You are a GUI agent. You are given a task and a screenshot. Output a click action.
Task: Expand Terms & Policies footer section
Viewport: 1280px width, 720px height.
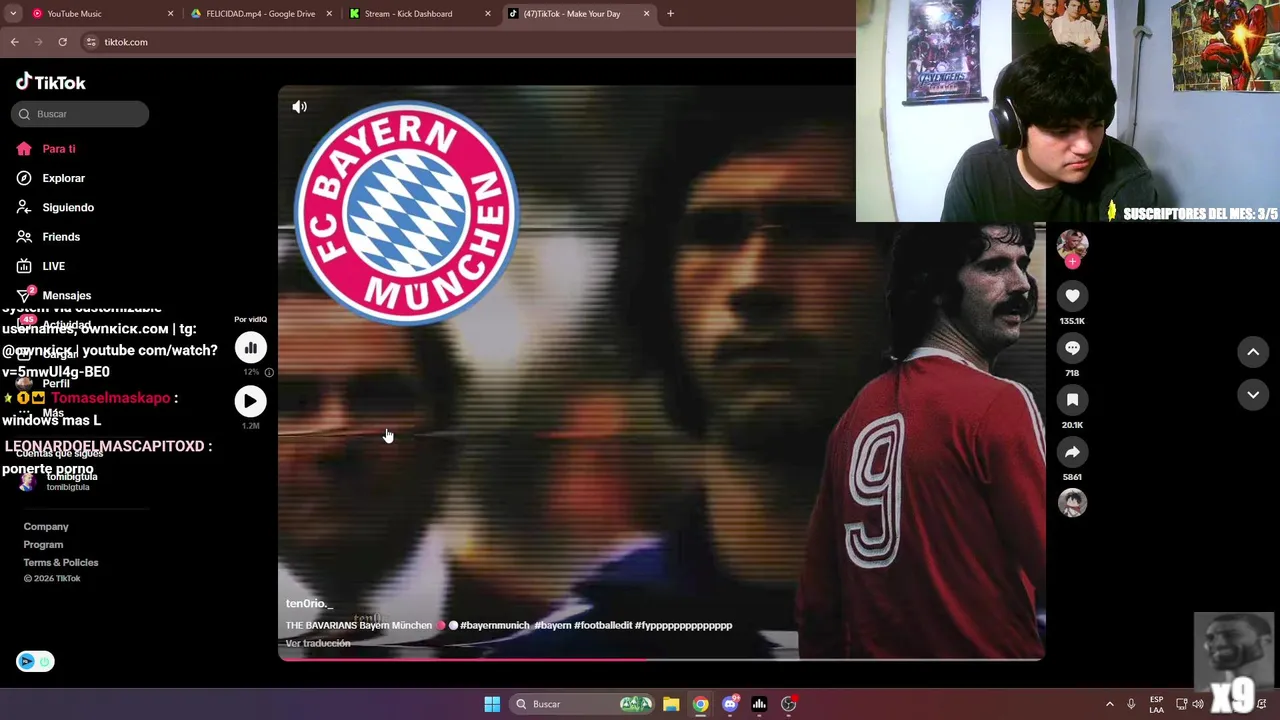pyautogui.click(x=61, y=562)
